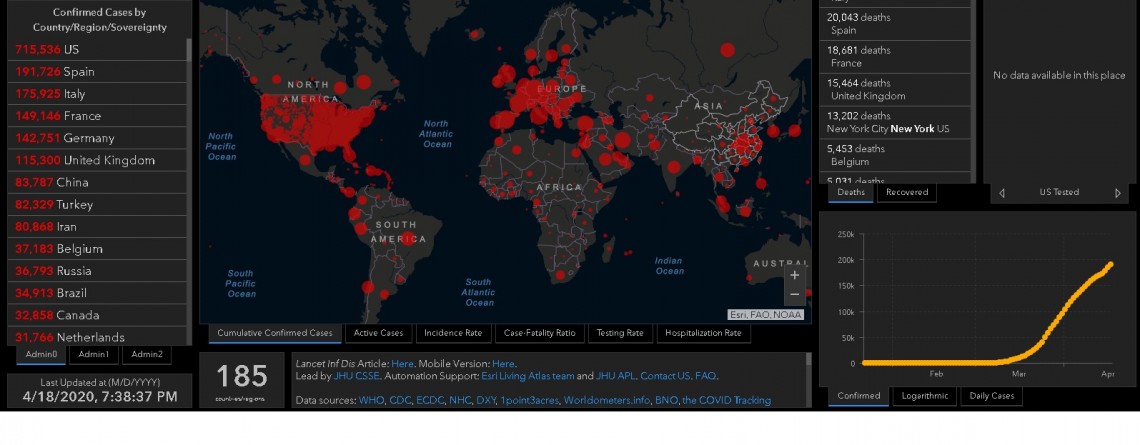Show the Testing Rate map view

coord(620,333)
